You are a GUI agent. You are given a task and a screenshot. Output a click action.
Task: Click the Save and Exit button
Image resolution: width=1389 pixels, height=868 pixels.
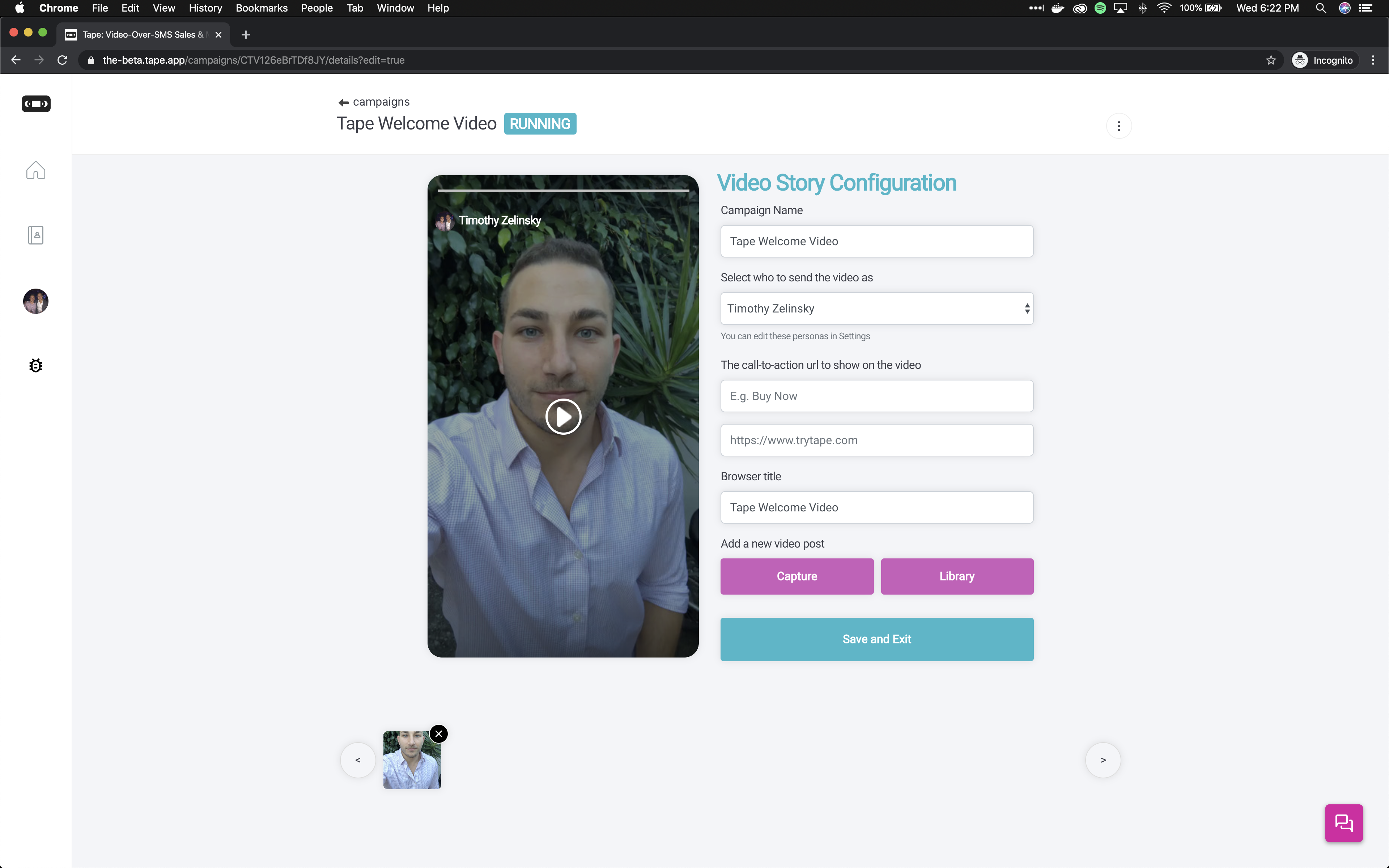tap(876, 639)
